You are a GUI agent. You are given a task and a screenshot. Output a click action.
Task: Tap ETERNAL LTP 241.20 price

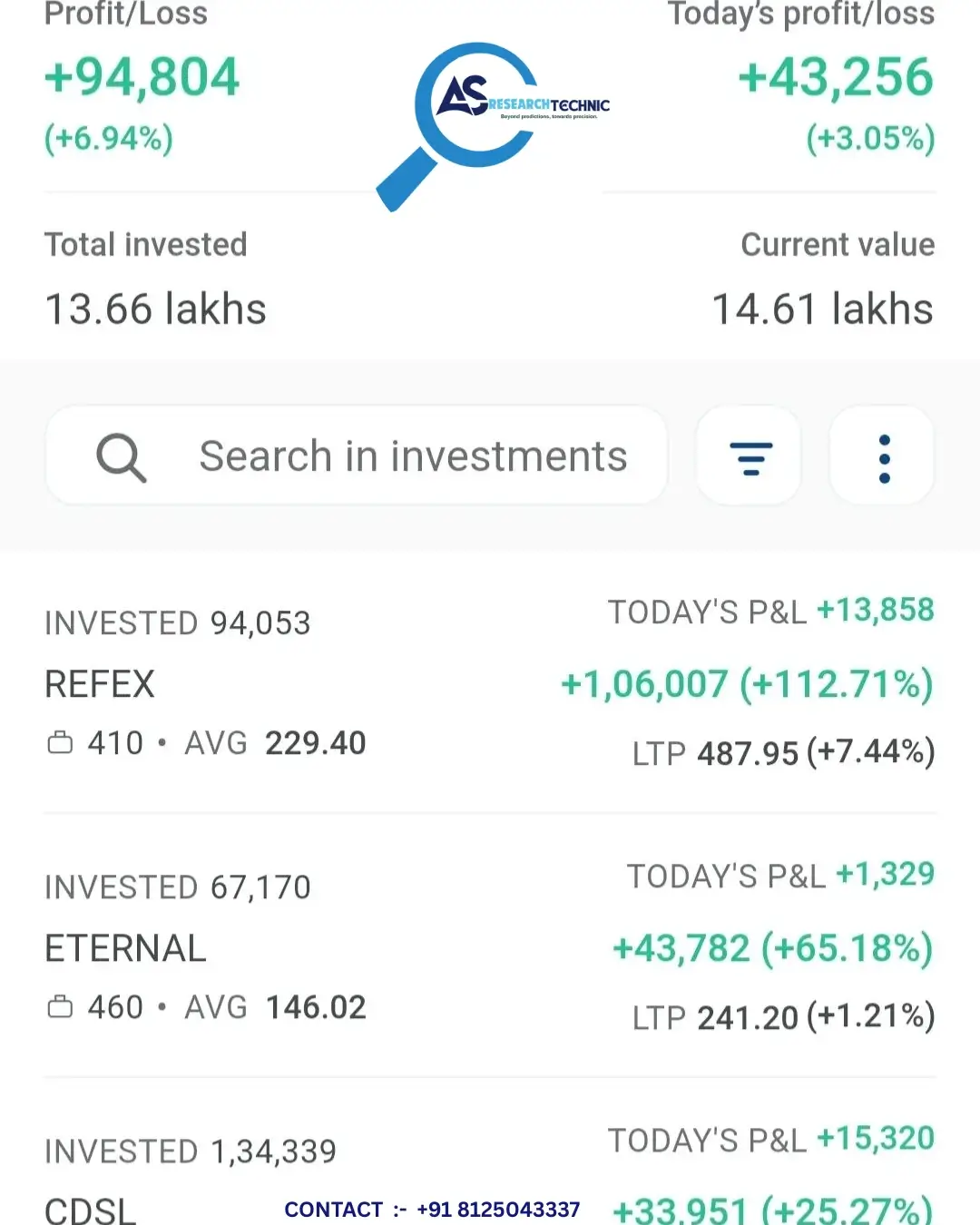749,1017
